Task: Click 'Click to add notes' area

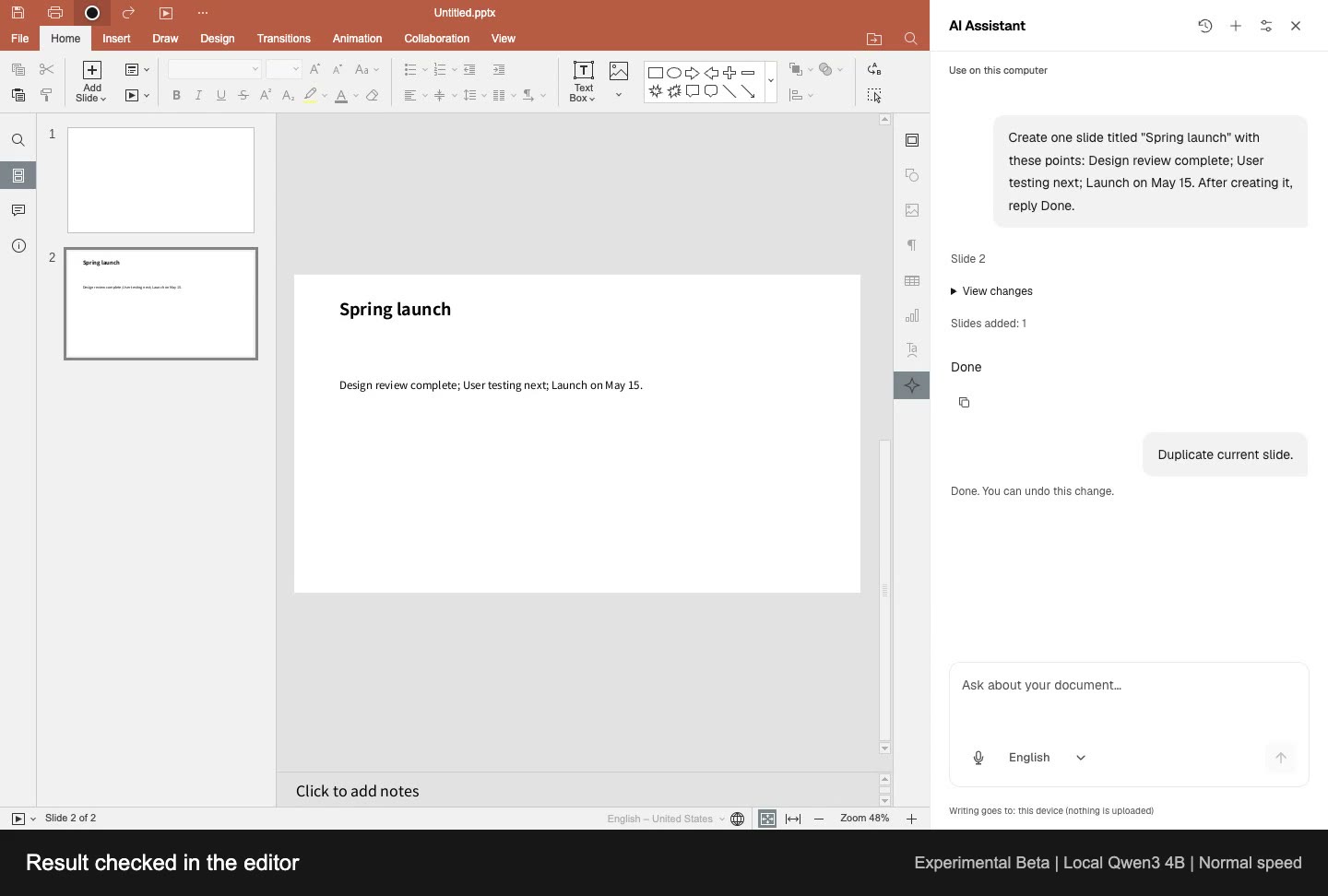Action: pyautogui.click(x=577, y=791)
